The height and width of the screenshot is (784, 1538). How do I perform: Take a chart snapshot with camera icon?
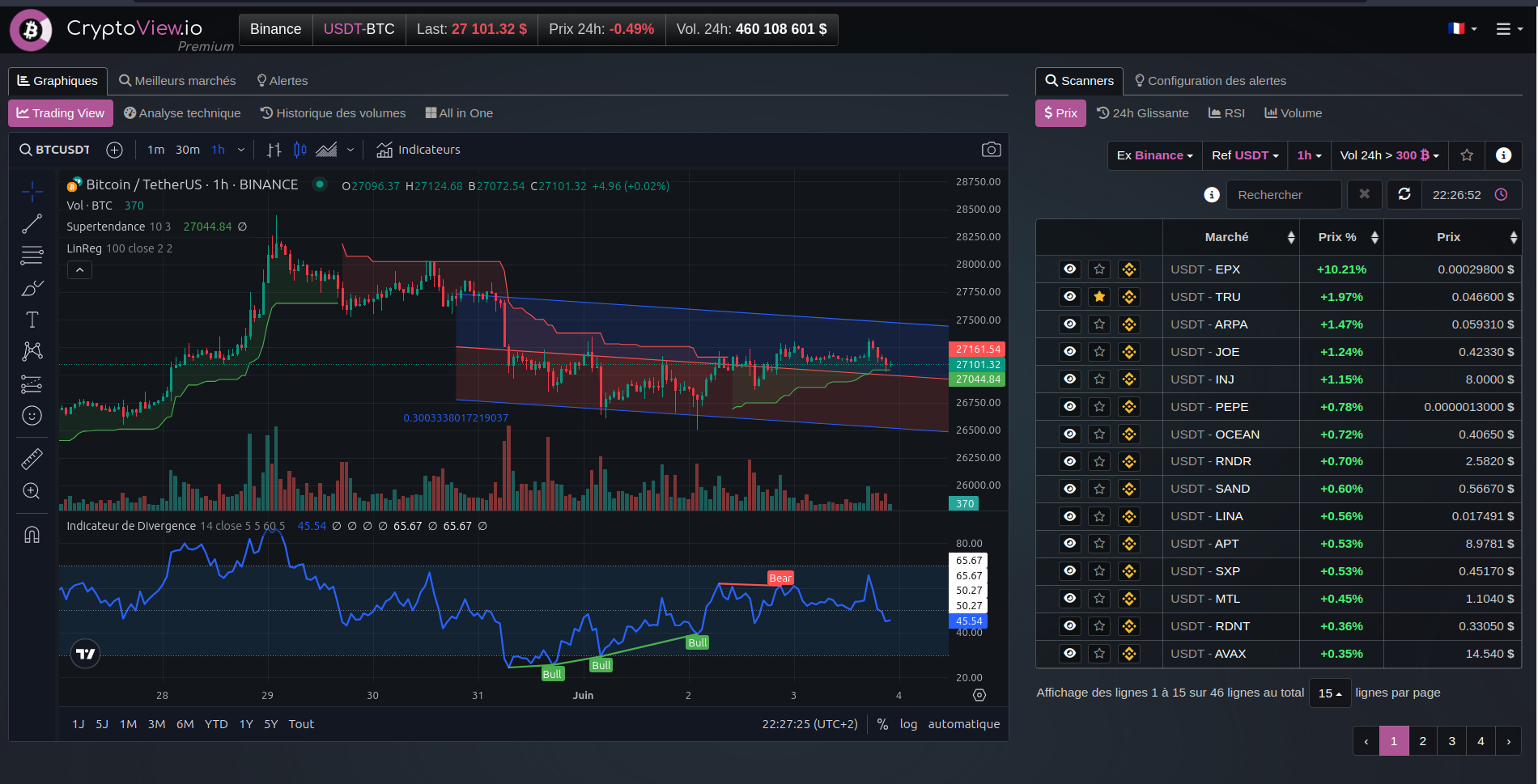point(991,150)
